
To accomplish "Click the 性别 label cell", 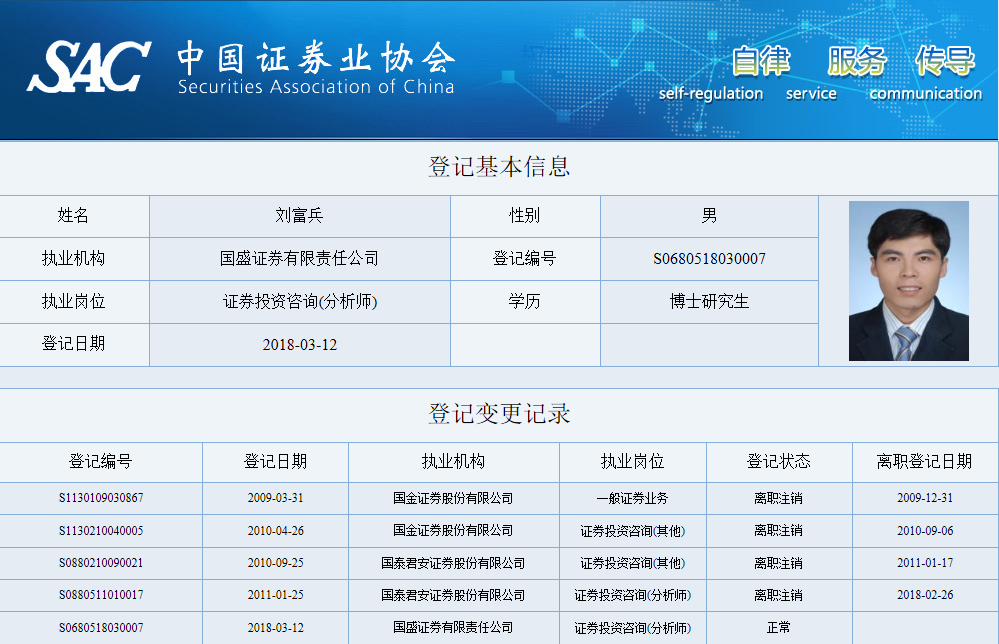I will (x=524, y=215).
